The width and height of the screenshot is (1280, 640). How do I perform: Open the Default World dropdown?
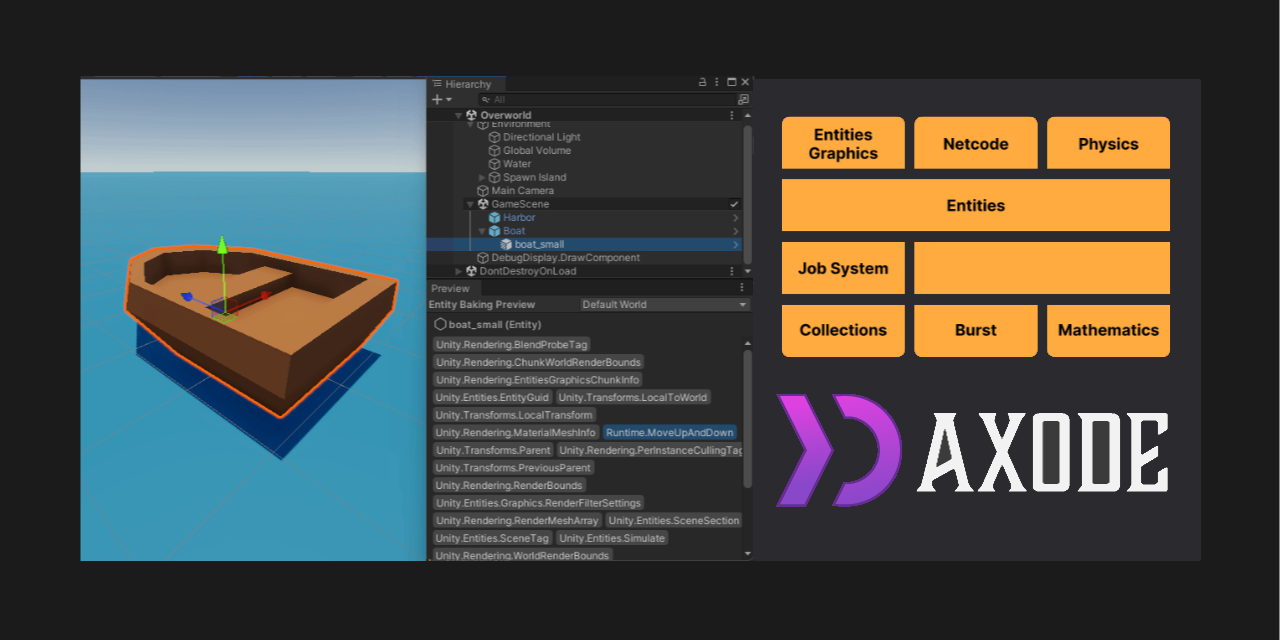tap(662, 304)
